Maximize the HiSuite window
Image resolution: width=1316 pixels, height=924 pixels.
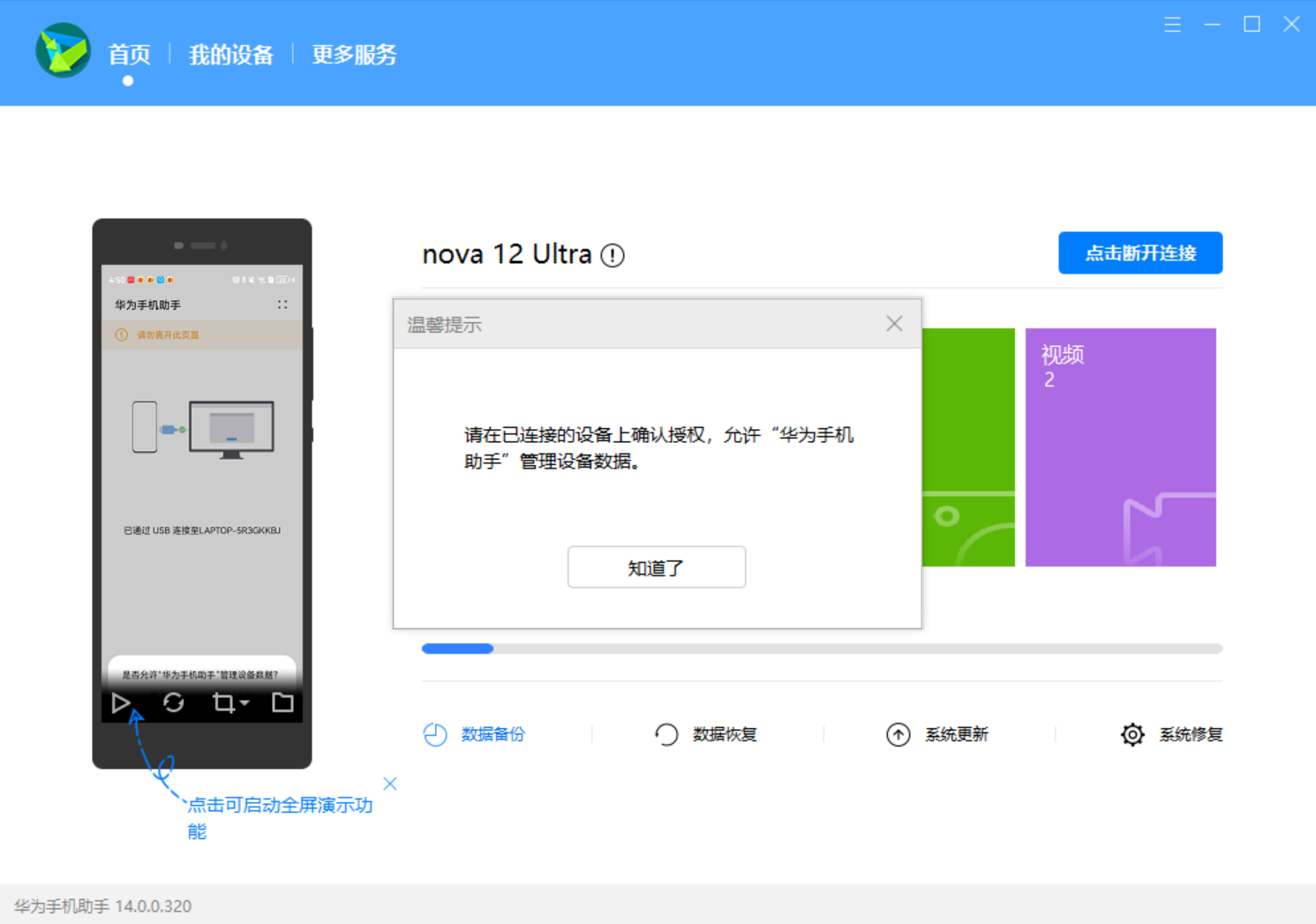1252,25
